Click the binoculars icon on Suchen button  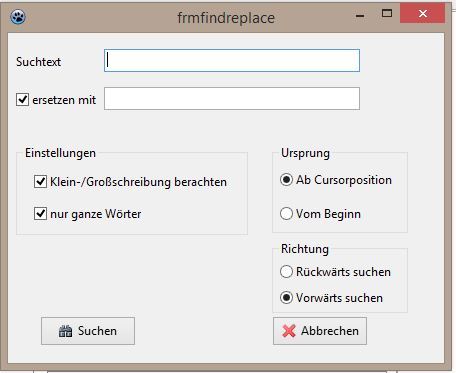(x=65, y=331)
